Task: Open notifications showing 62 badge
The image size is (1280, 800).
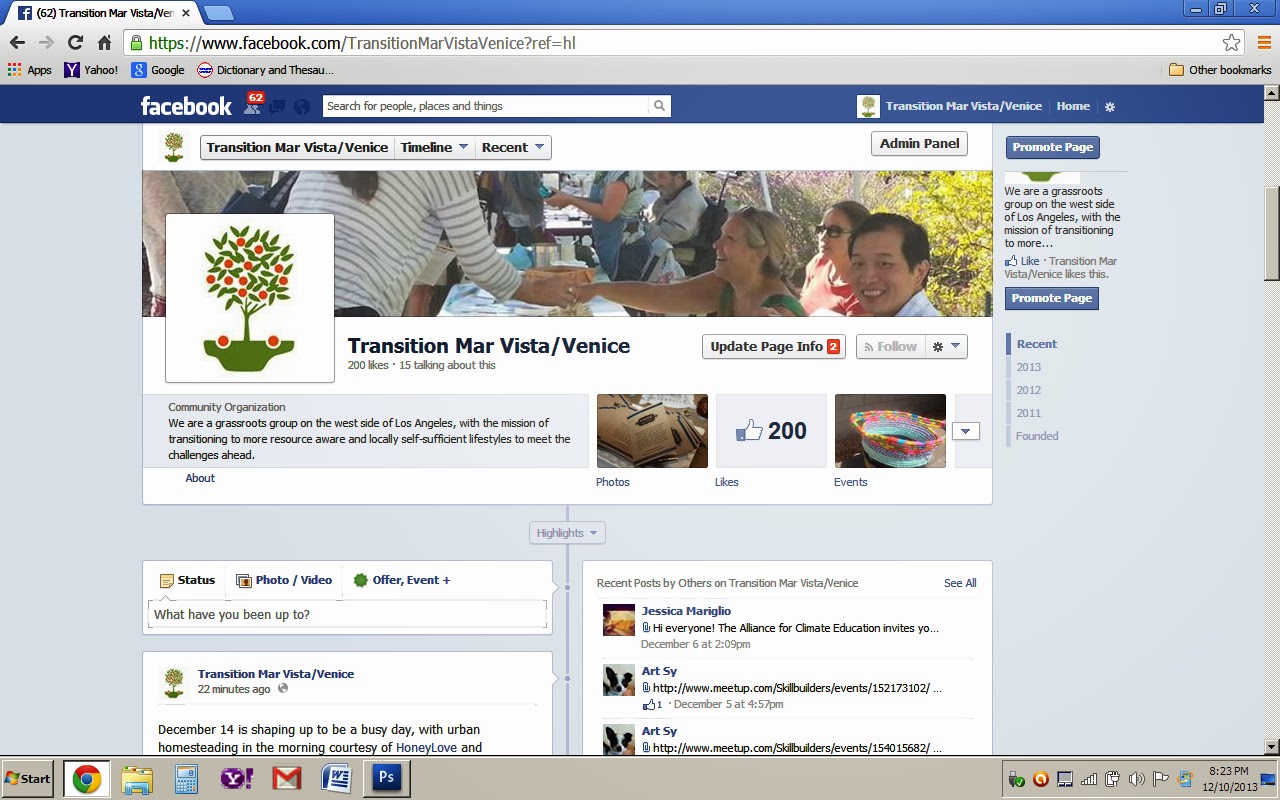Action: coord(253,104)
